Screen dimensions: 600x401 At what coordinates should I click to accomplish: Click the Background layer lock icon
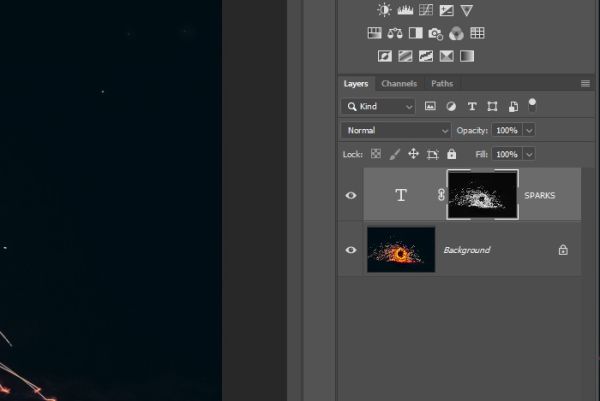click(562, 250)
